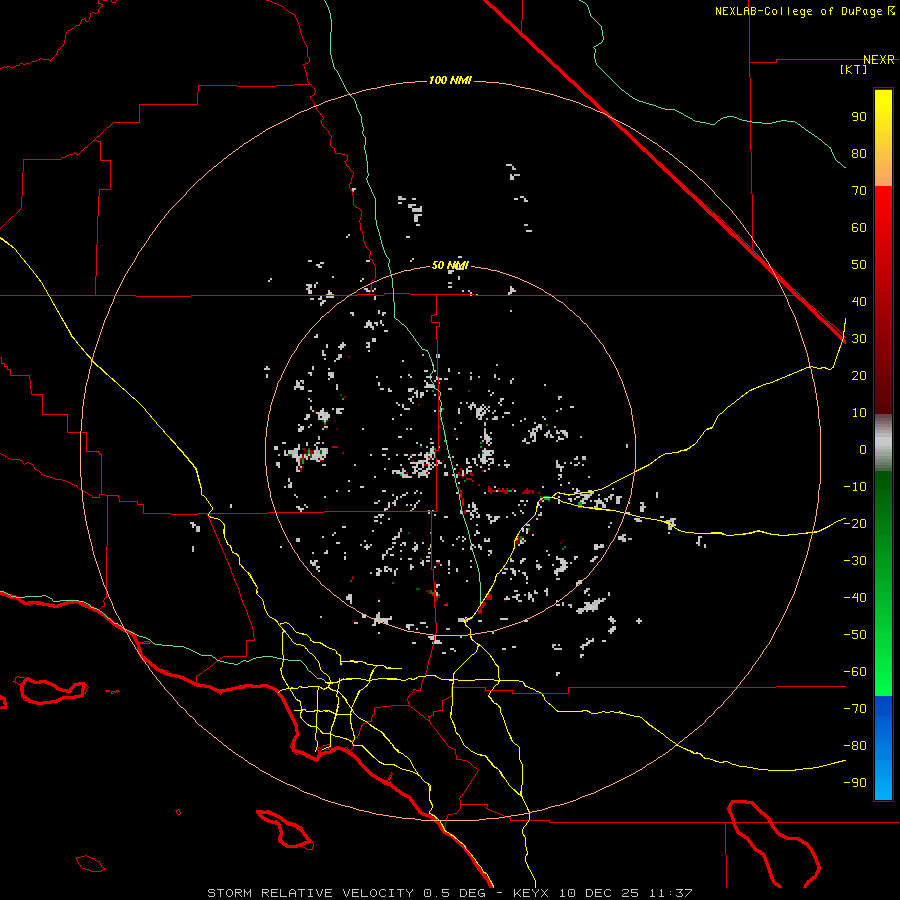Click the 70 value on the velocity scale

coord(859,191)
